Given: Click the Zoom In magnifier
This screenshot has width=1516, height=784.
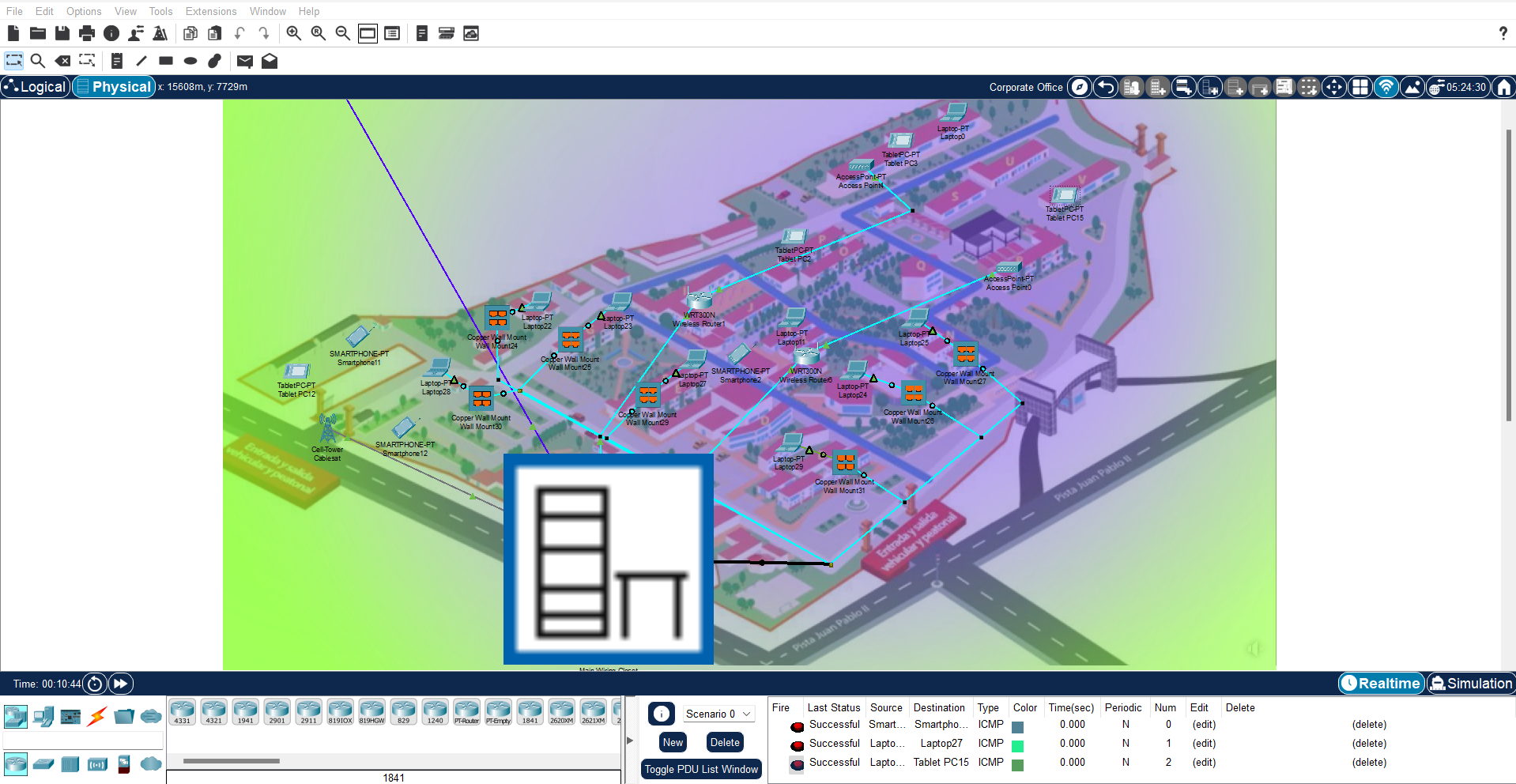Looking at the screenshot, I should click(x=293, y=33).
